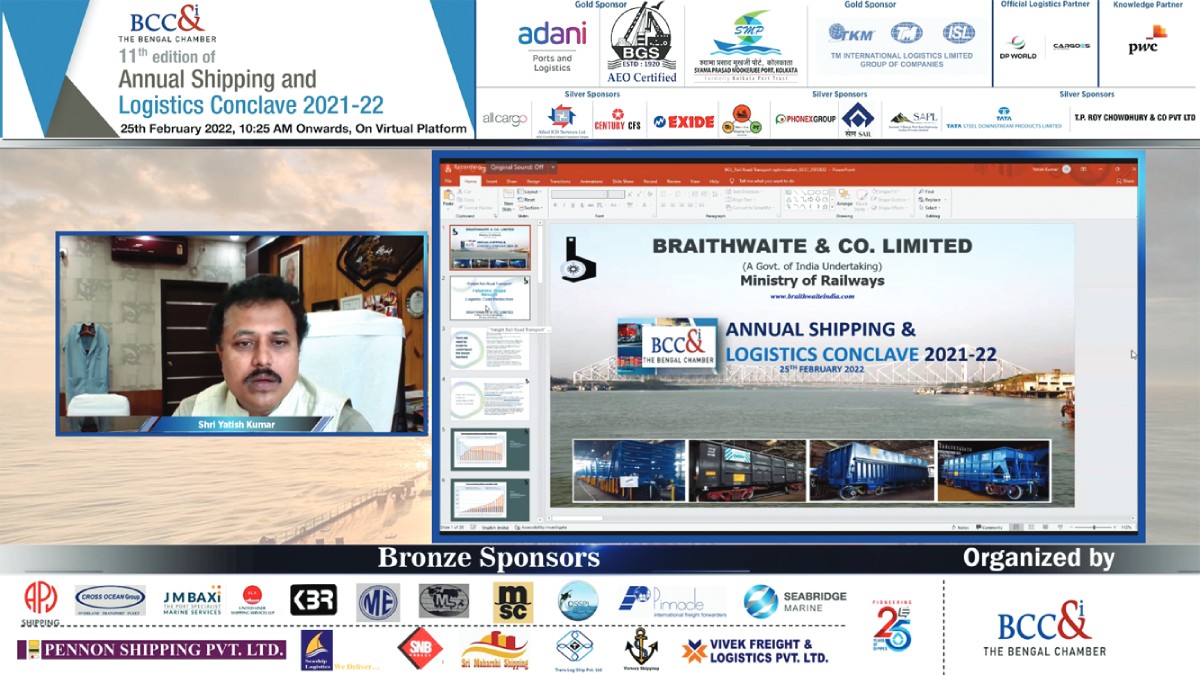Open the Design ribbon tab
The width and height of the screenshot is (1200, 675).
[533, 181]
